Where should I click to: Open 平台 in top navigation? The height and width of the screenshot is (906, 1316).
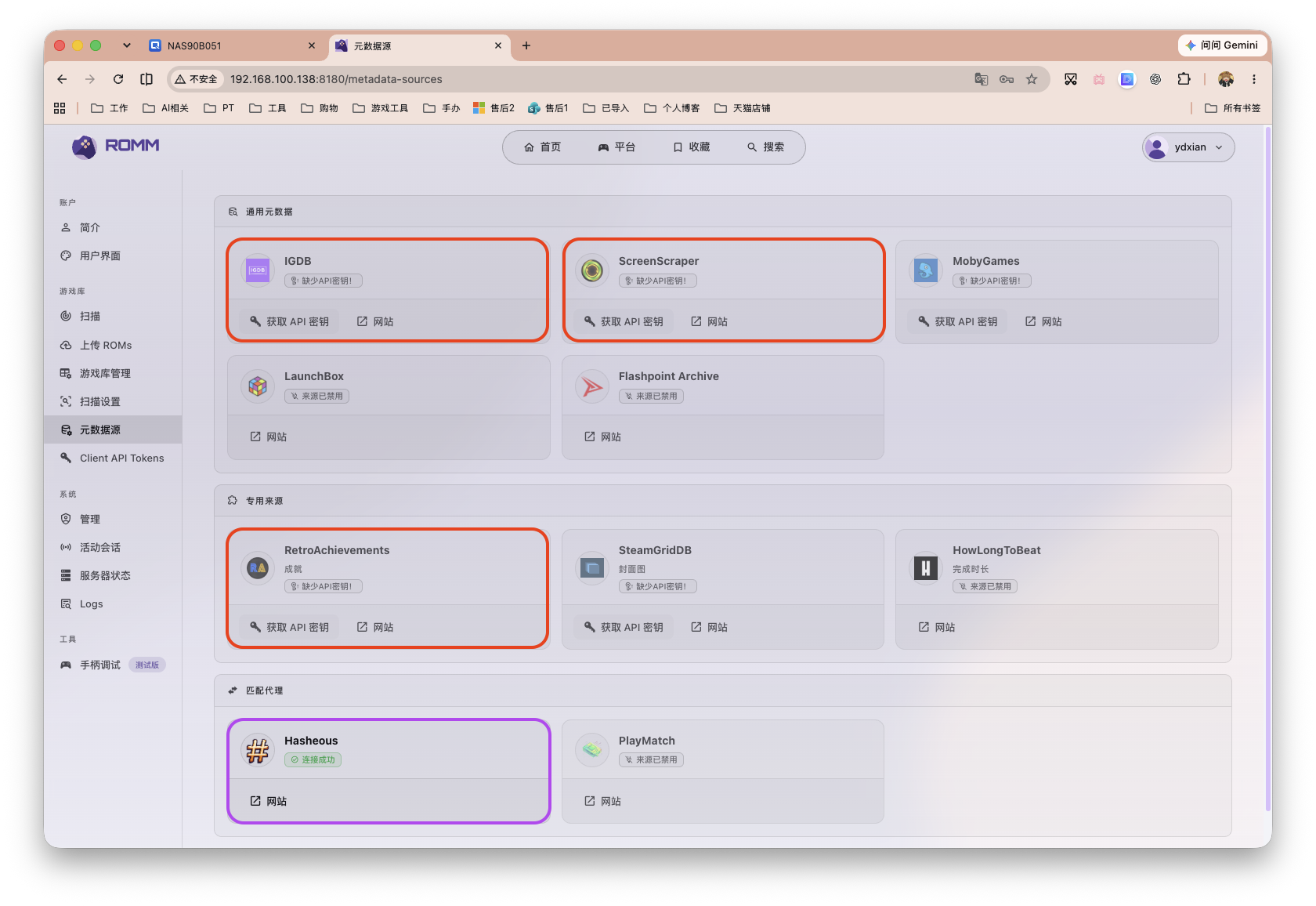pos(616,147)
